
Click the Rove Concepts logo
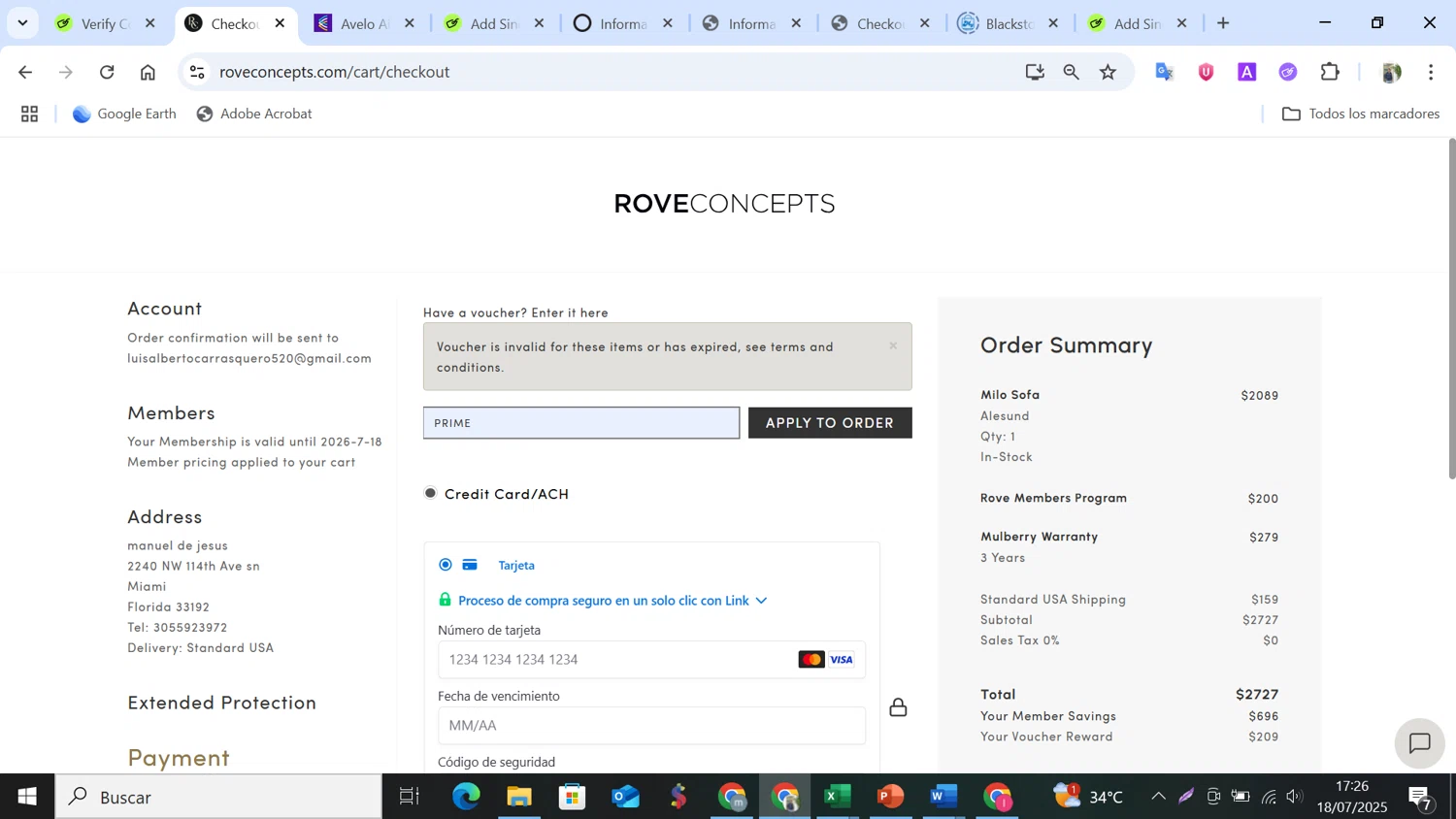(x=724, y=203)
